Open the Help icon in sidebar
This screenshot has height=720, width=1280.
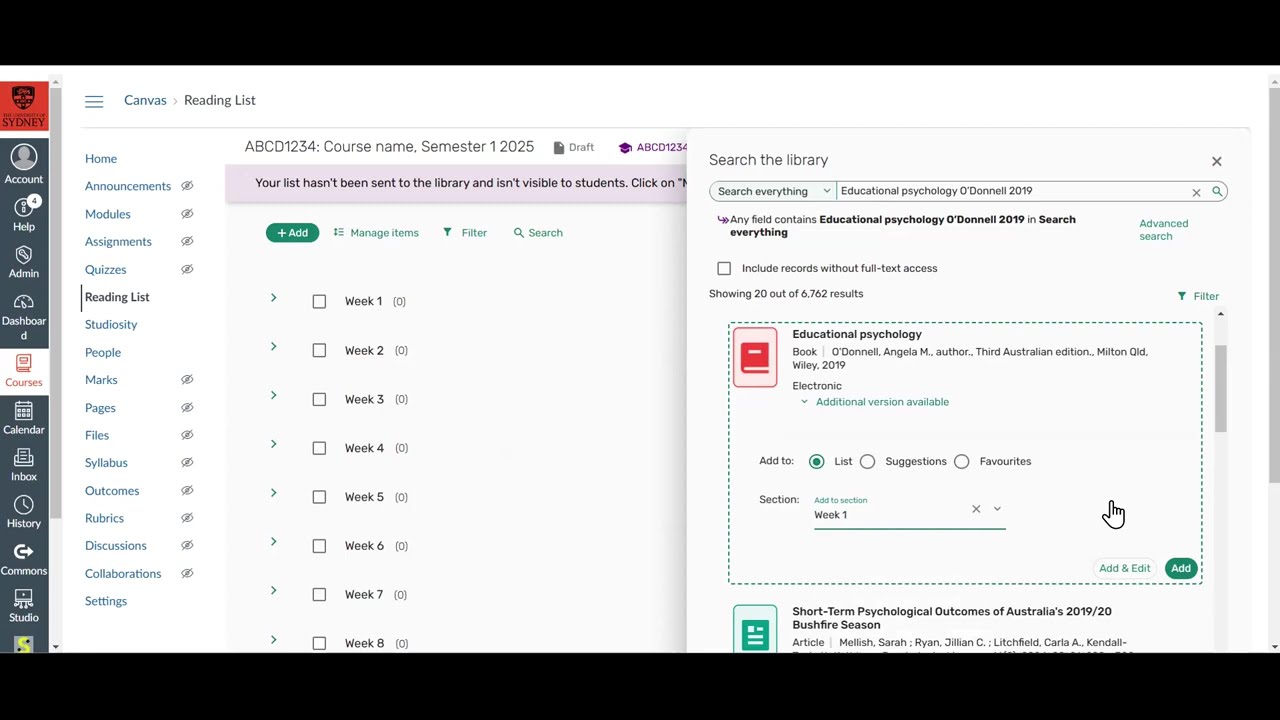point(24,213)
